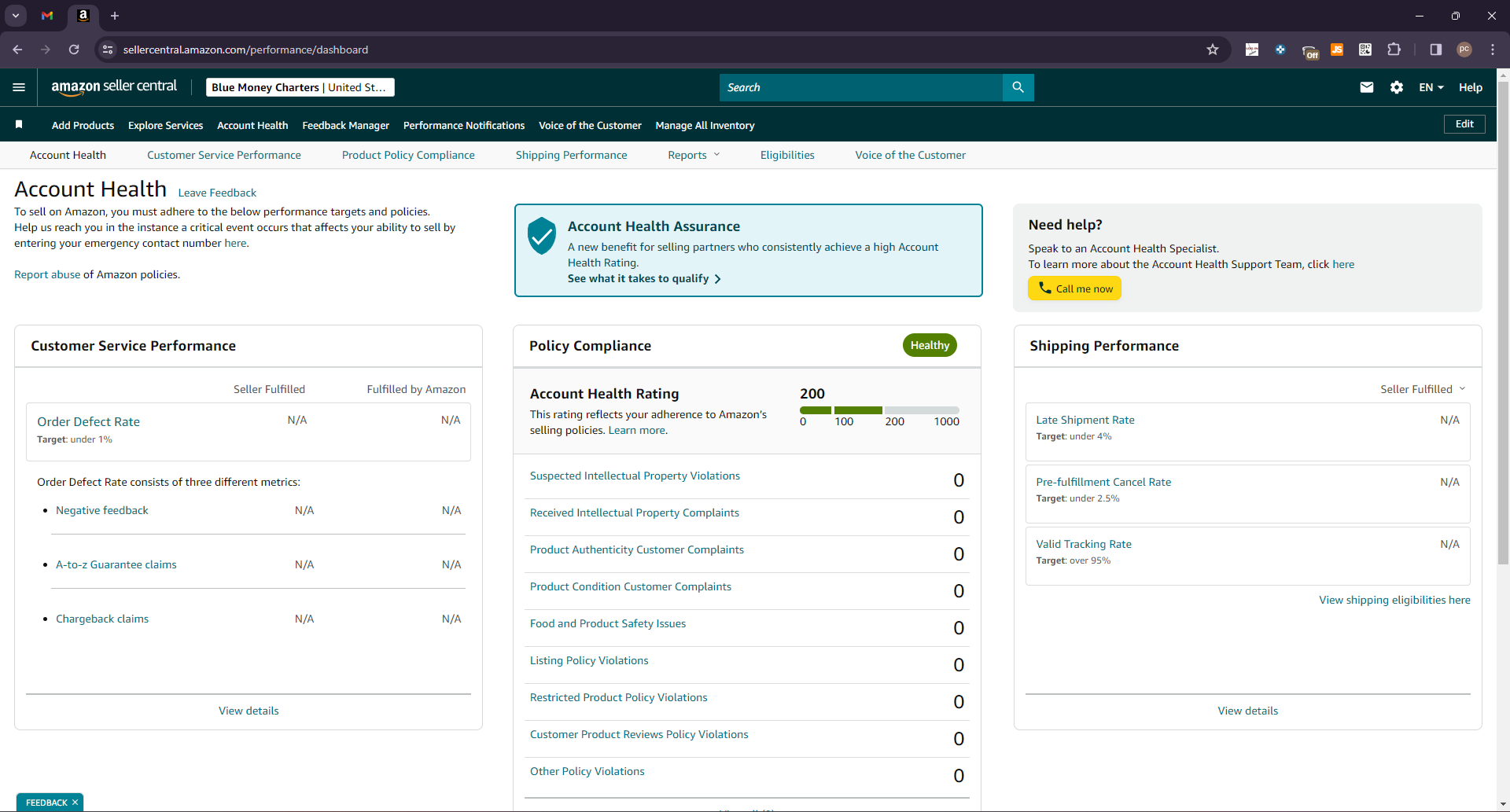Open the browser side panel

(1436, 50)
